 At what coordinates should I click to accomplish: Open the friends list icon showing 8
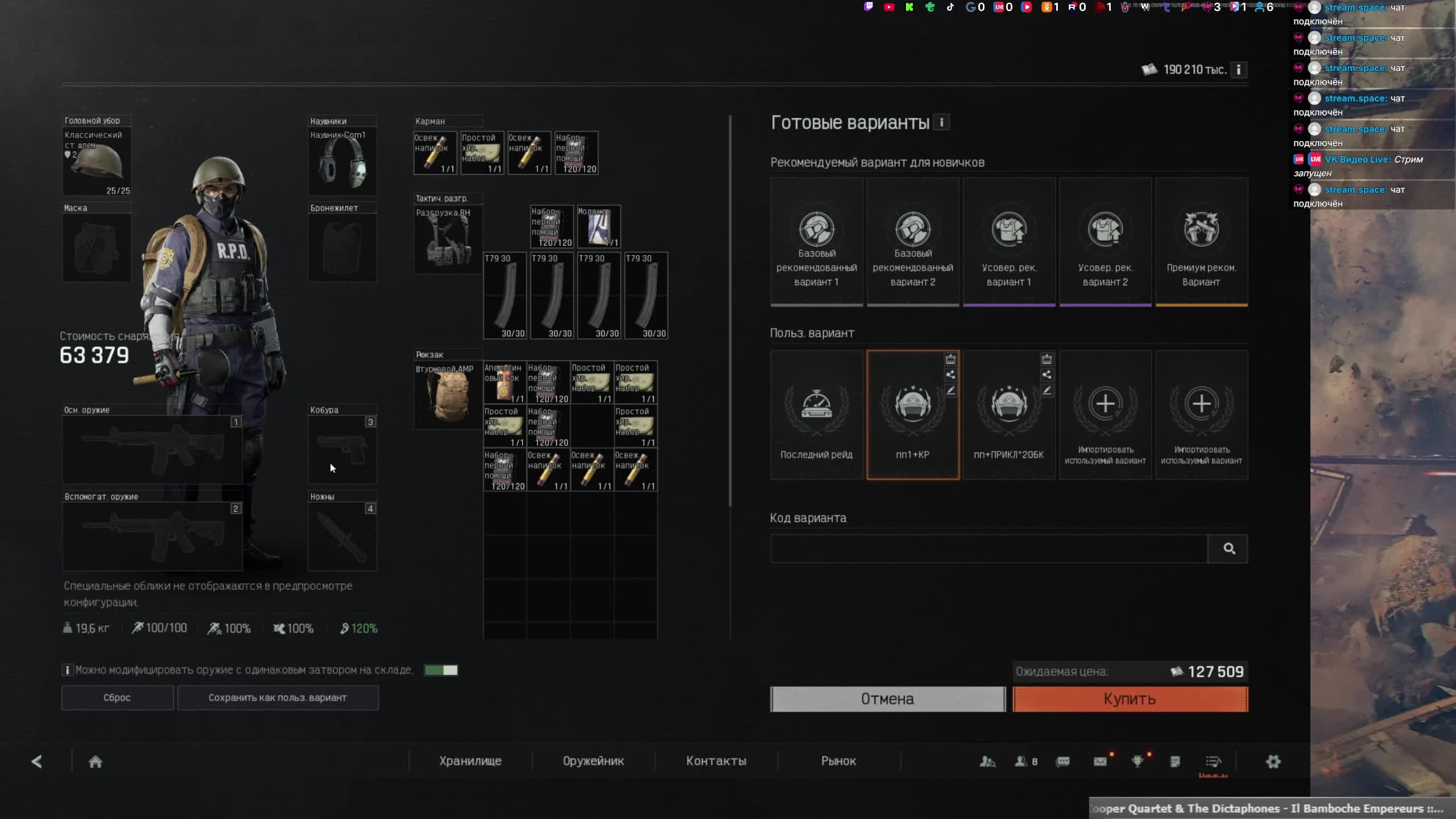pyautogui.click(x=1026, y=762)
